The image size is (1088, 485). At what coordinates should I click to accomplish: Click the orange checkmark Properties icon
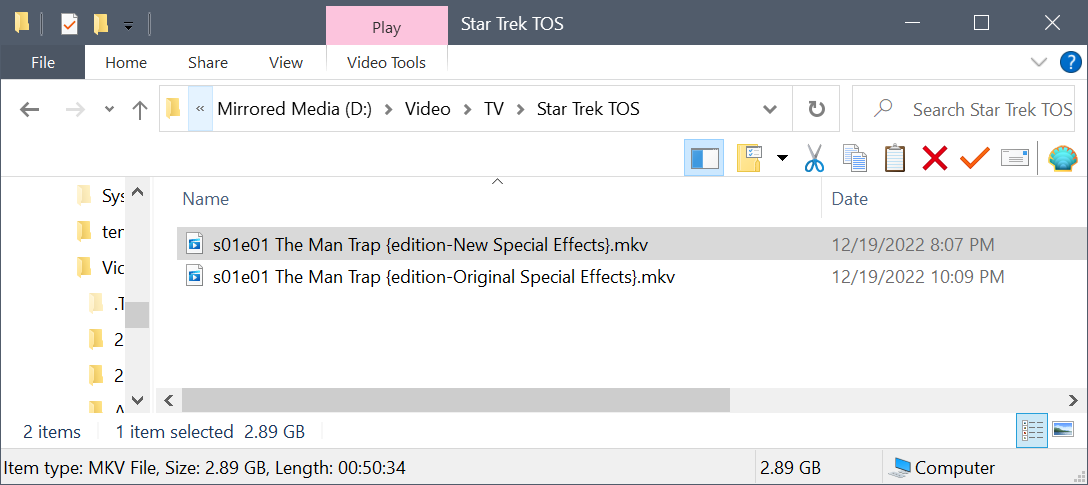974,158
